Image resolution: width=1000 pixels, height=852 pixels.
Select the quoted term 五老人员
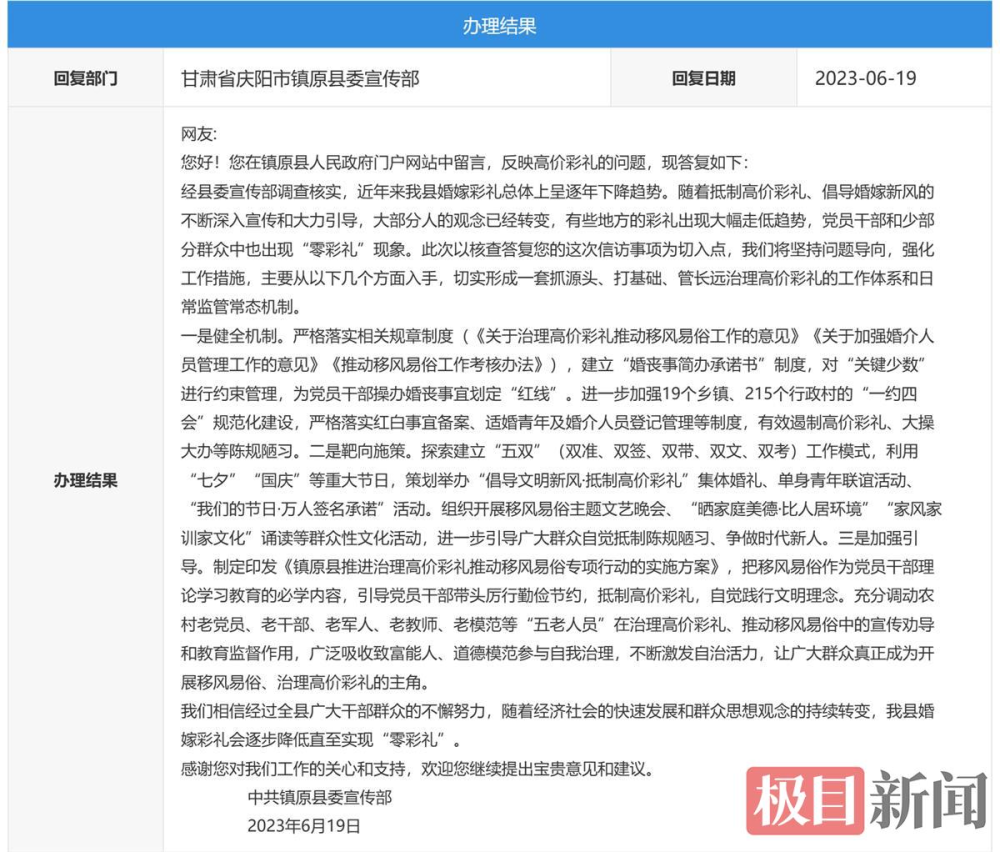[566, 624]
